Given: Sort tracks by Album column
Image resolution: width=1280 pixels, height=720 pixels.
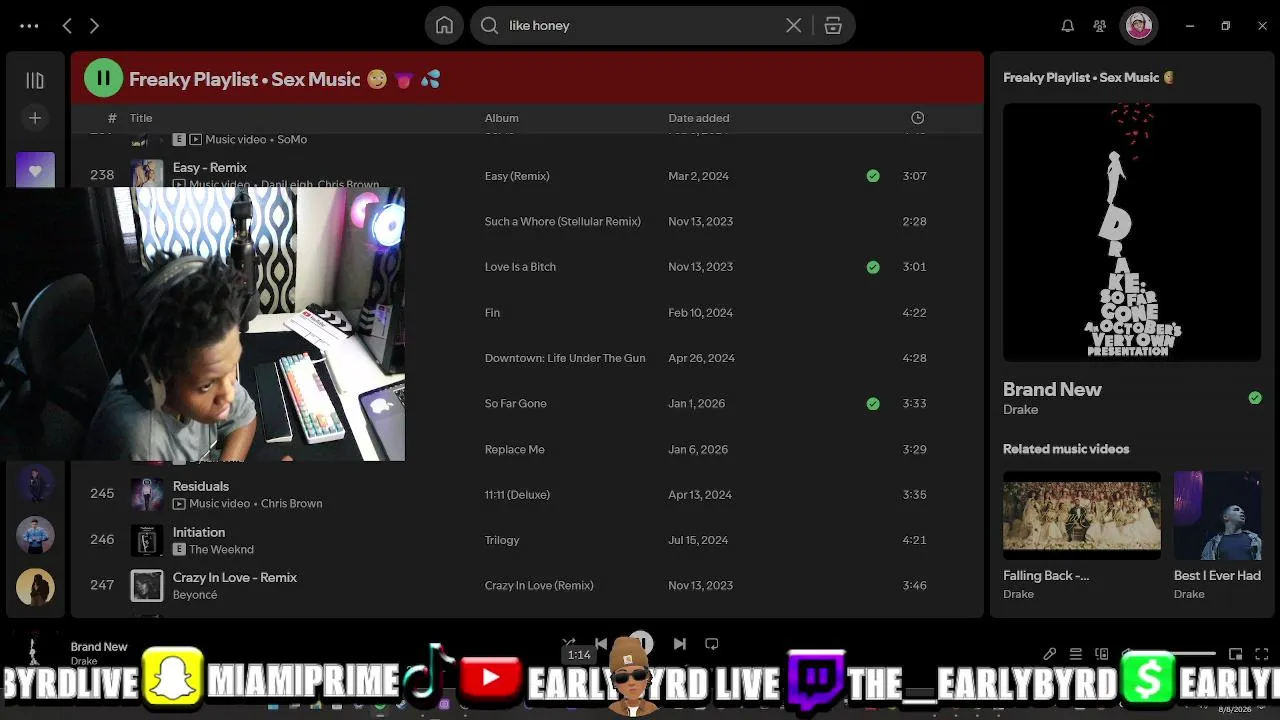Looking at the screenshot, I should [x=502, y=118].
